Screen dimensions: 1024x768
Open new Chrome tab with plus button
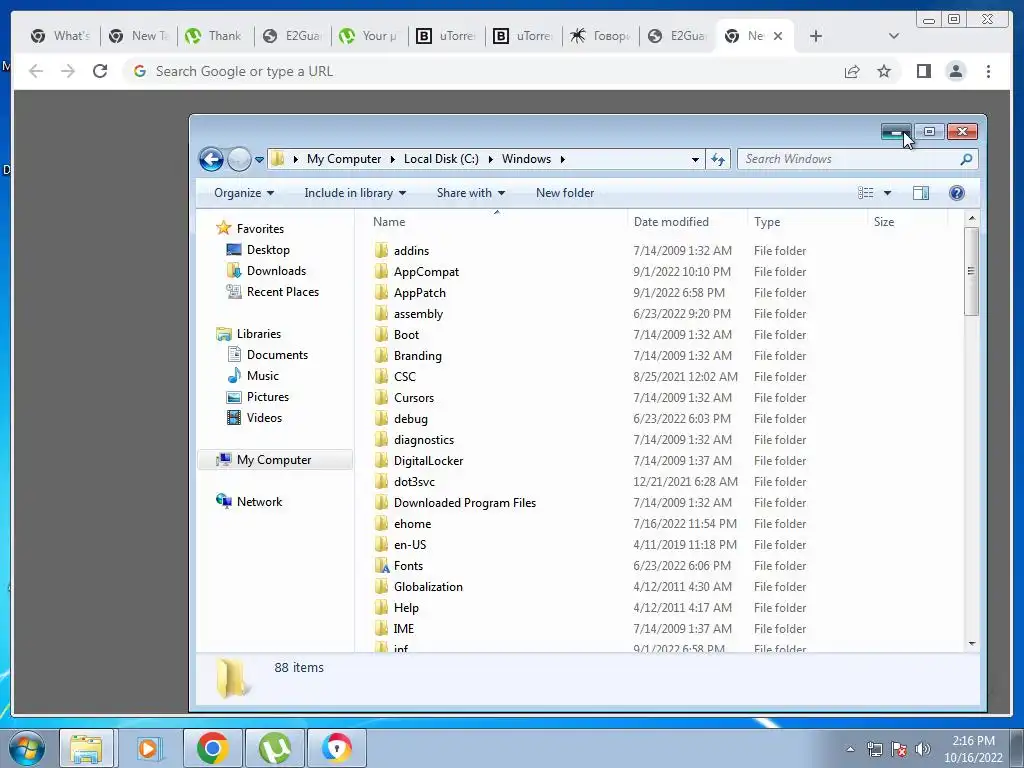pyautogui.click(x=815, y=36)
